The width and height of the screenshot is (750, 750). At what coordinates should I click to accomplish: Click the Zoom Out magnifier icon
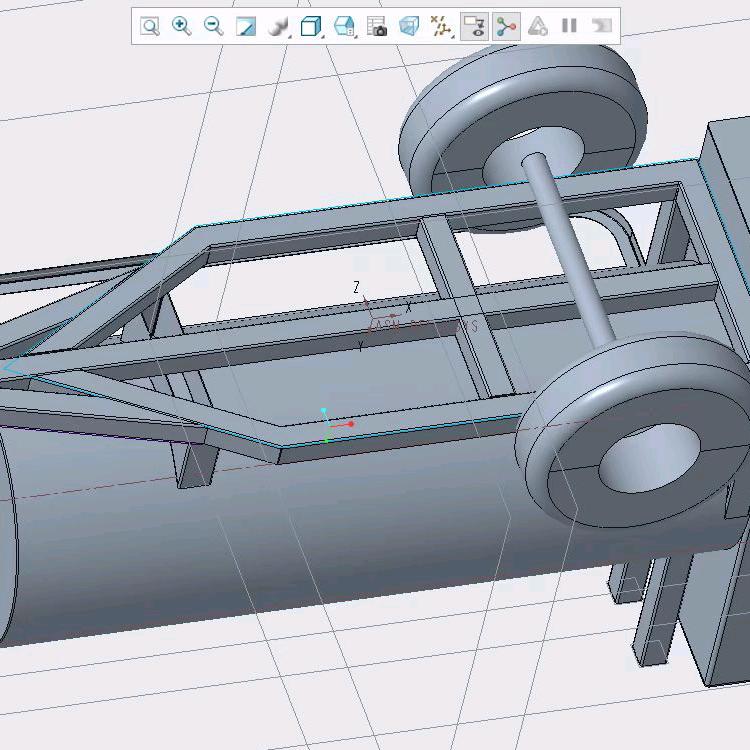[213, 26]
